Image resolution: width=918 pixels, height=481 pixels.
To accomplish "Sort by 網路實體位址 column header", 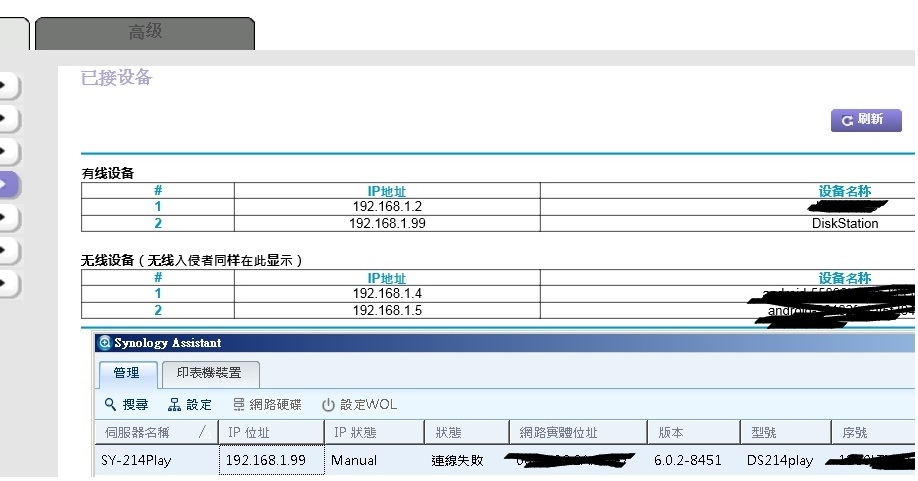I will click(578, 432).
